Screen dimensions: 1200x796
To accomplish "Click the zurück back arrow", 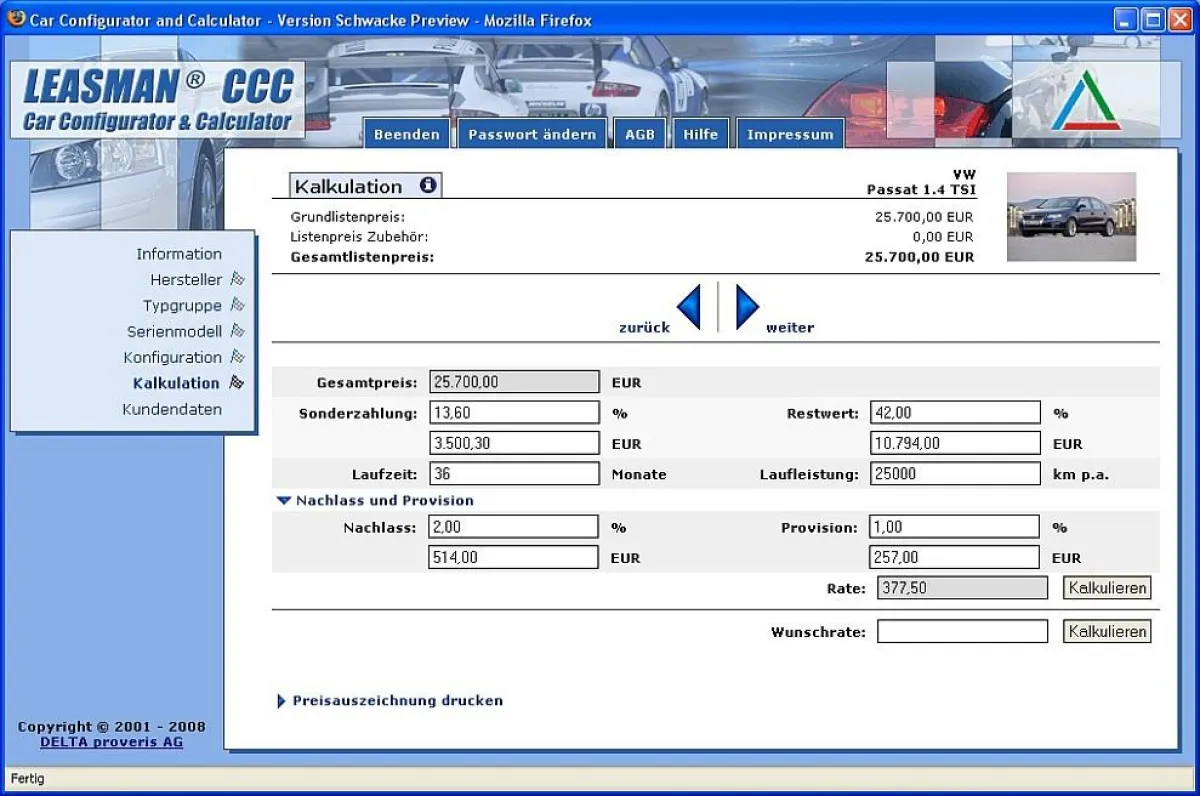I will tap(691, 307).
